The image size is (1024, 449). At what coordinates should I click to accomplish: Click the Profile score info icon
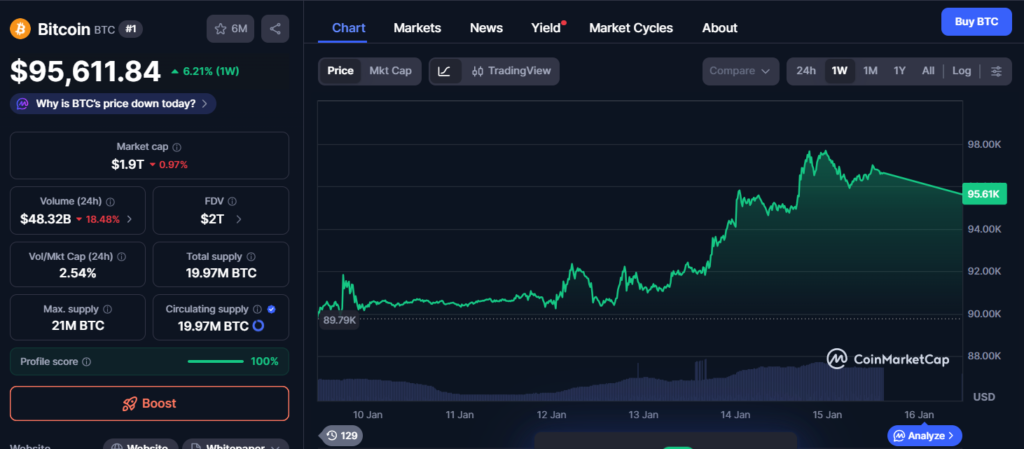(87, 362)
